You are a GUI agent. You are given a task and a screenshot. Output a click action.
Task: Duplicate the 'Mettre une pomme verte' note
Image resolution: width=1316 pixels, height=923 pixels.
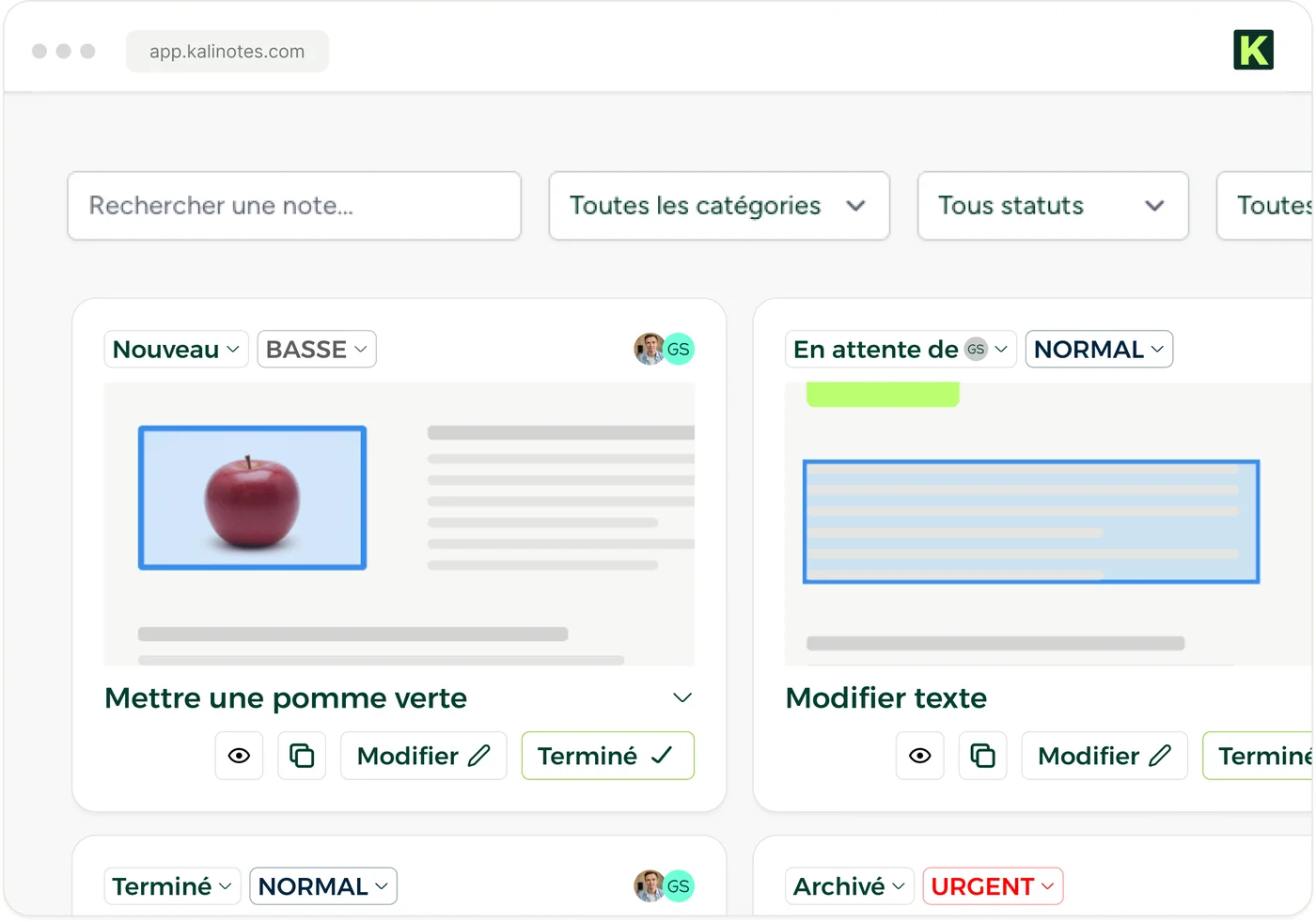pyautogui.click(x=302, y=756)
